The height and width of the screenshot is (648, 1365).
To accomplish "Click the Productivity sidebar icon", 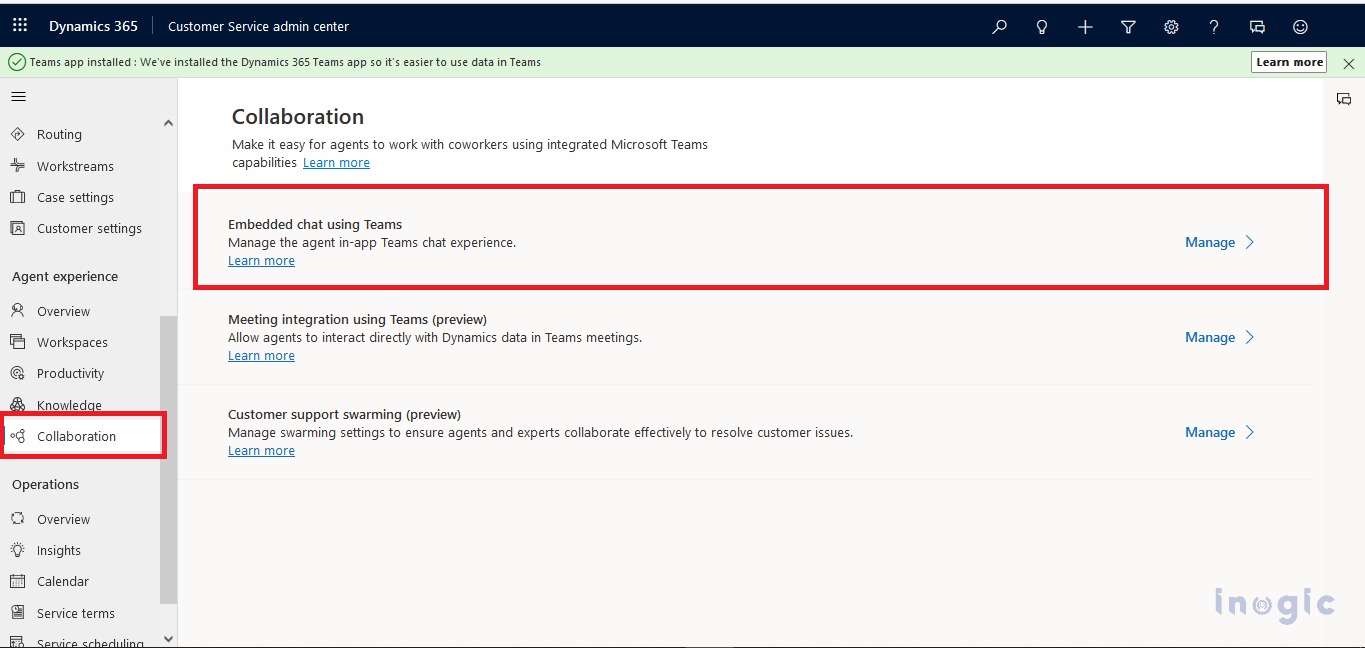I will [x=17, y=373].
